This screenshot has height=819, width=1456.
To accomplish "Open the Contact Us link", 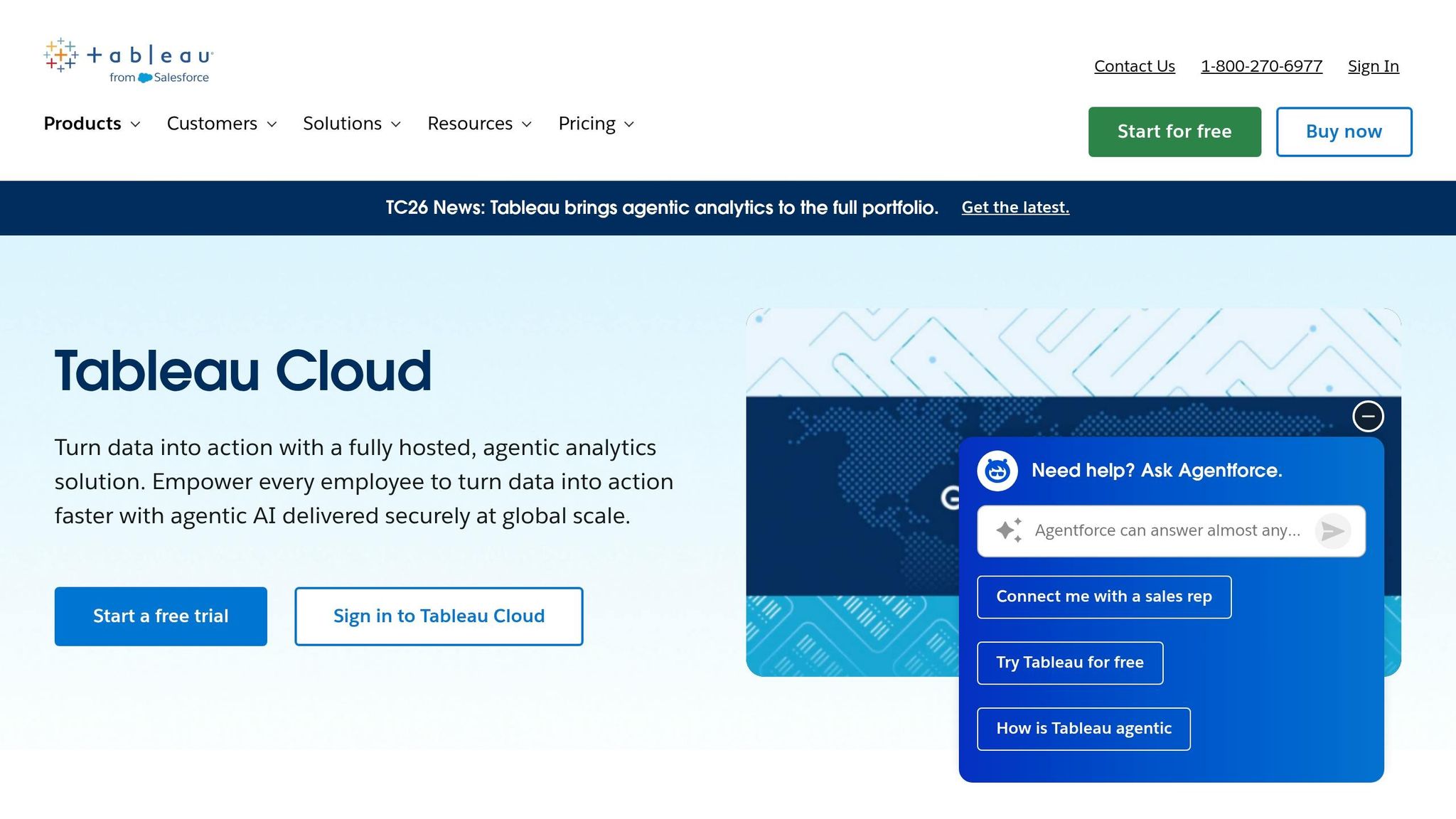I will coord(1135,66).
